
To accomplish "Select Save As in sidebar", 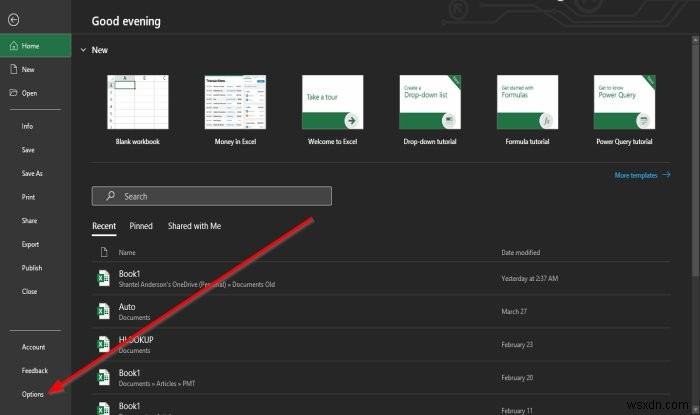I will [x=32, y=174].
